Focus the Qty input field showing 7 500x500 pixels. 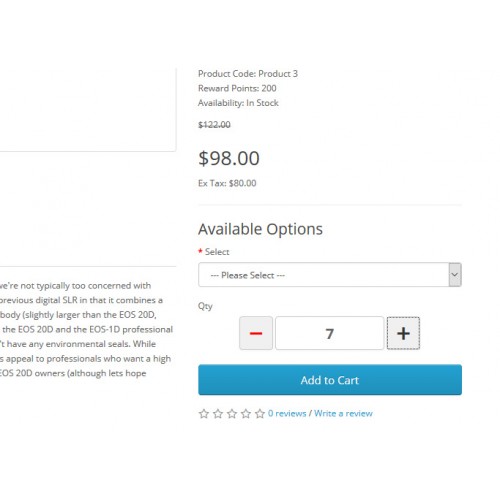[x=329, y=333]
